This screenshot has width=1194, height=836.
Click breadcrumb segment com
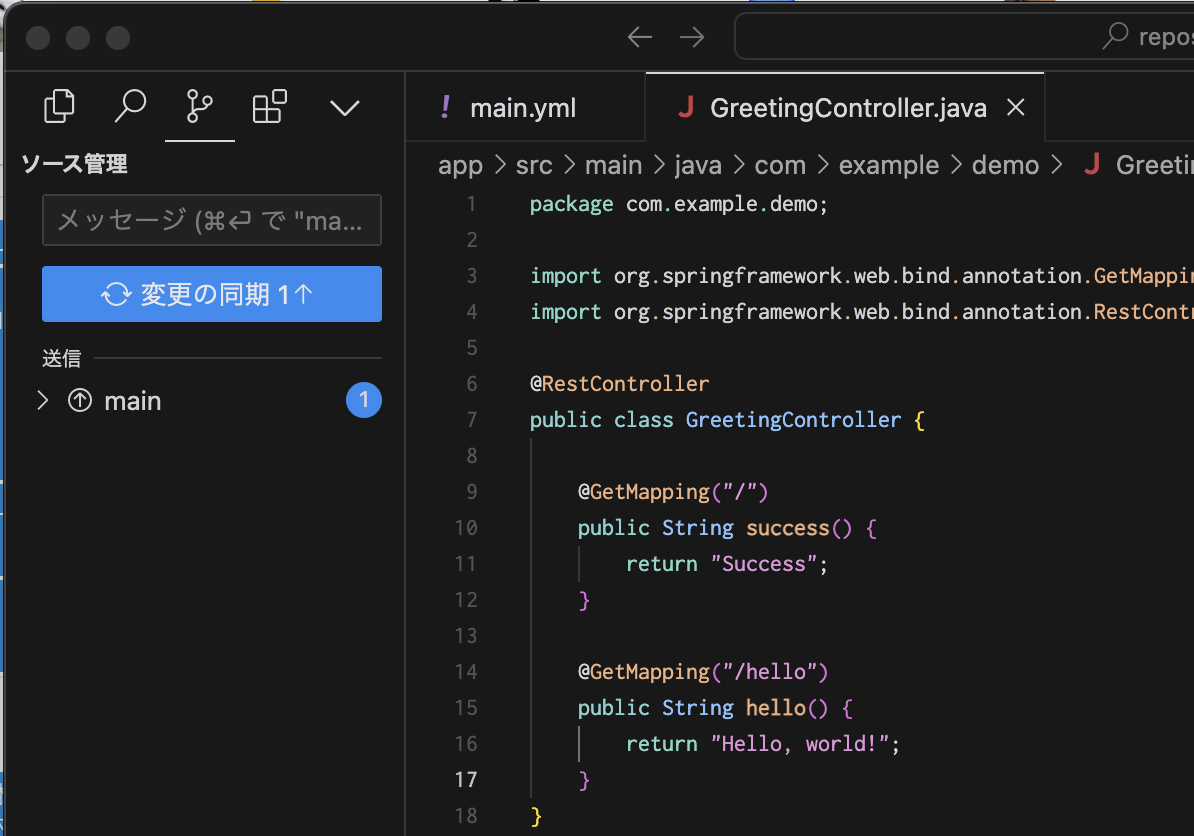[780, 165]
